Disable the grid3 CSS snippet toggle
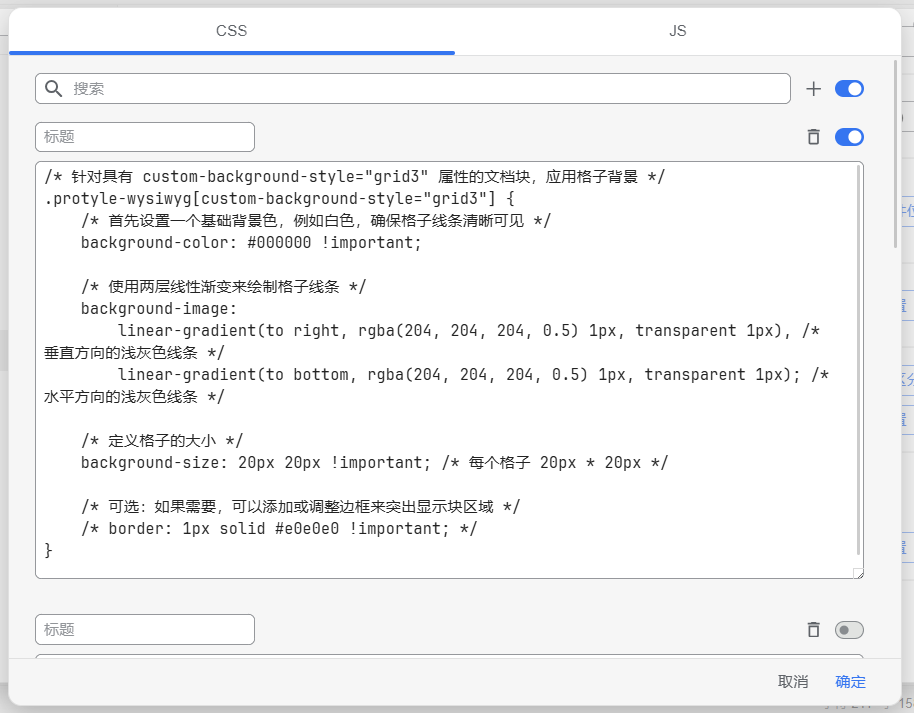 (849, 137)
